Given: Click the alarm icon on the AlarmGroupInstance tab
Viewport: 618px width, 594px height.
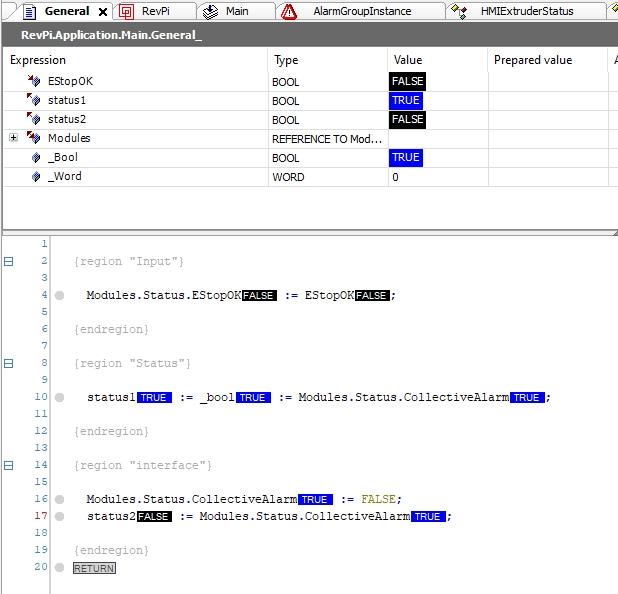Looking at the screenshot, I should pyautogui.click(x=289, y=12).
